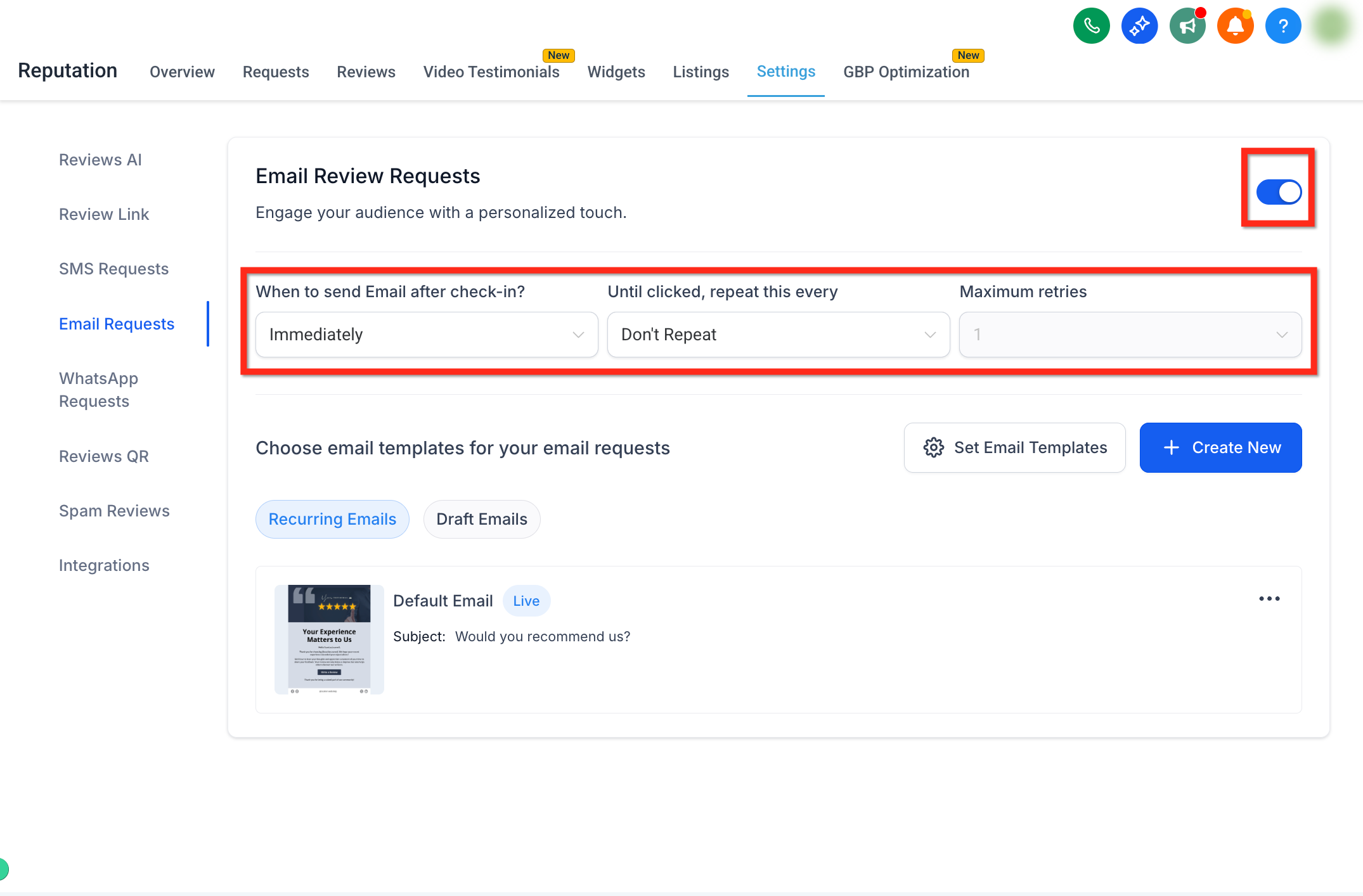Expand the Immediately send-timing dropdown
This screenshot has height=896, width=1363.
[427, 335]
